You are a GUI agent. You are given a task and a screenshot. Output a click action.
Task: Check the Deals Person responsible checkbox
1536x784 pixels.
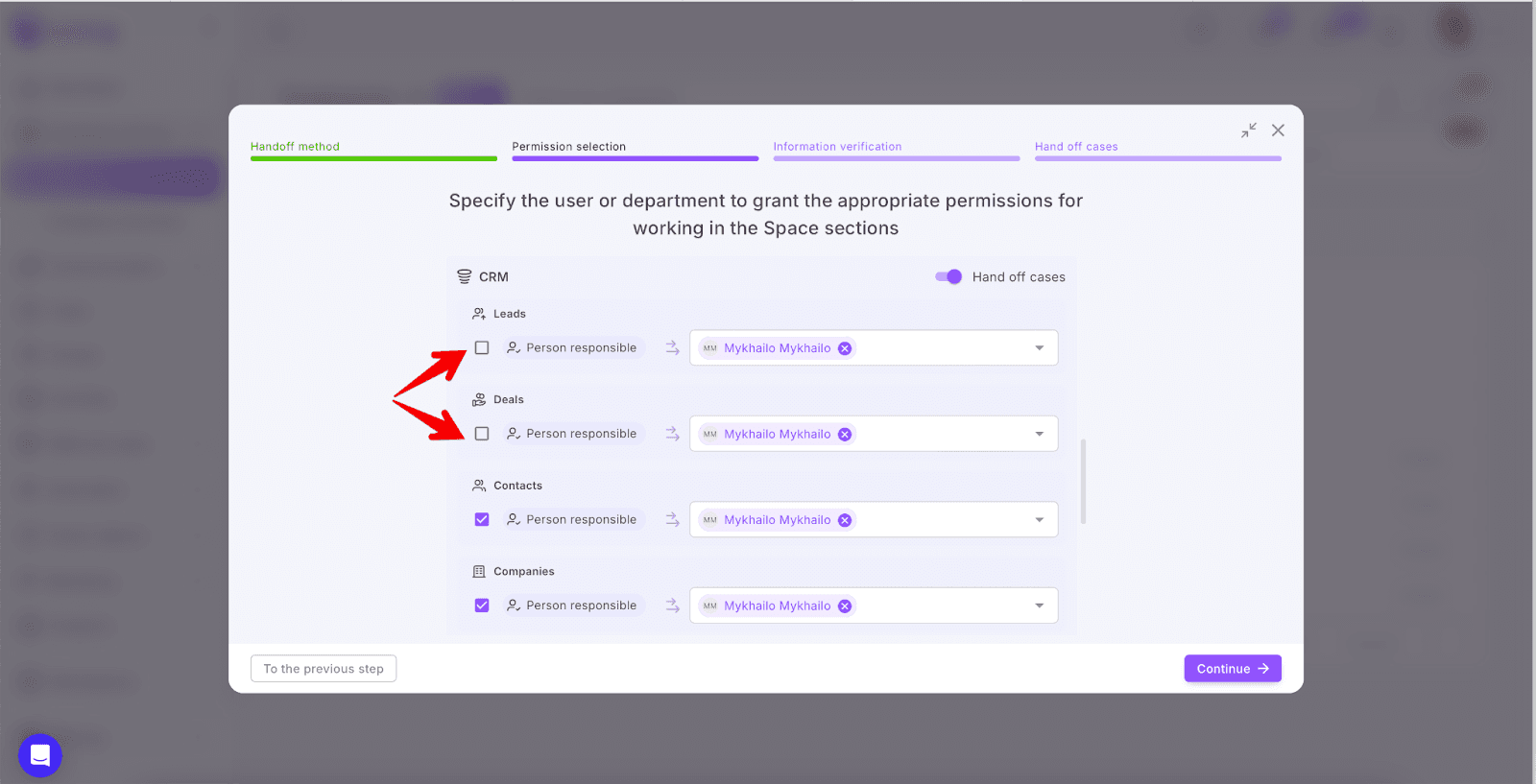click(x=482, y=434)
